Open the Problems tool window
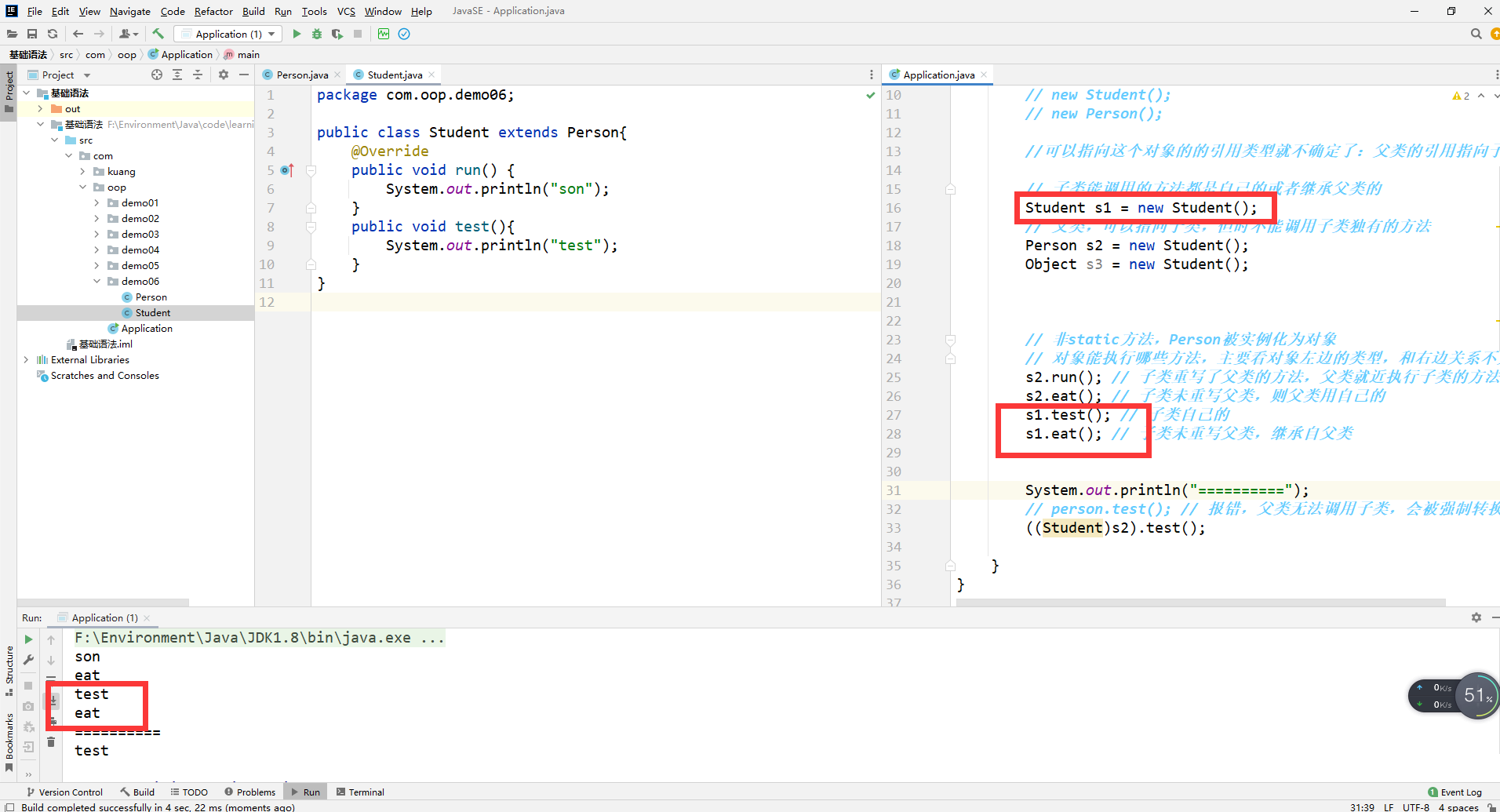The image size is (1500, 812). point(249,792)
